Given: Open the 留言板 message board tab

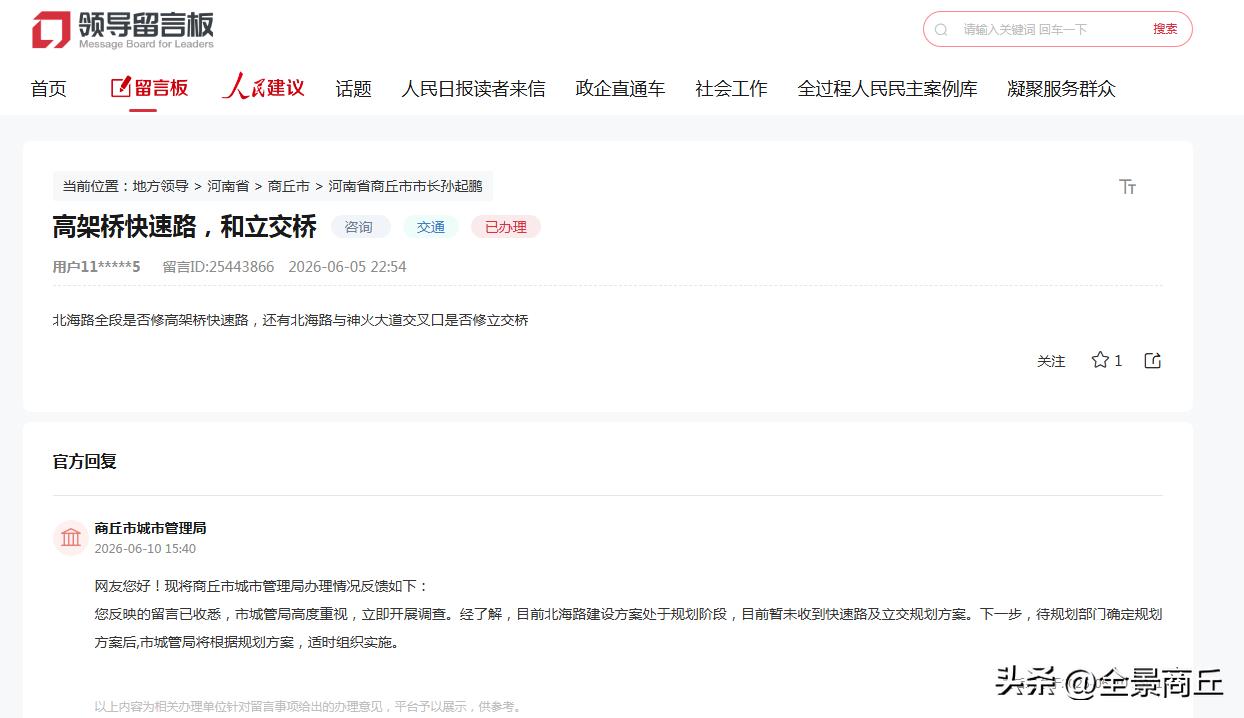Looking at the screenshot, I should point(149,88).
